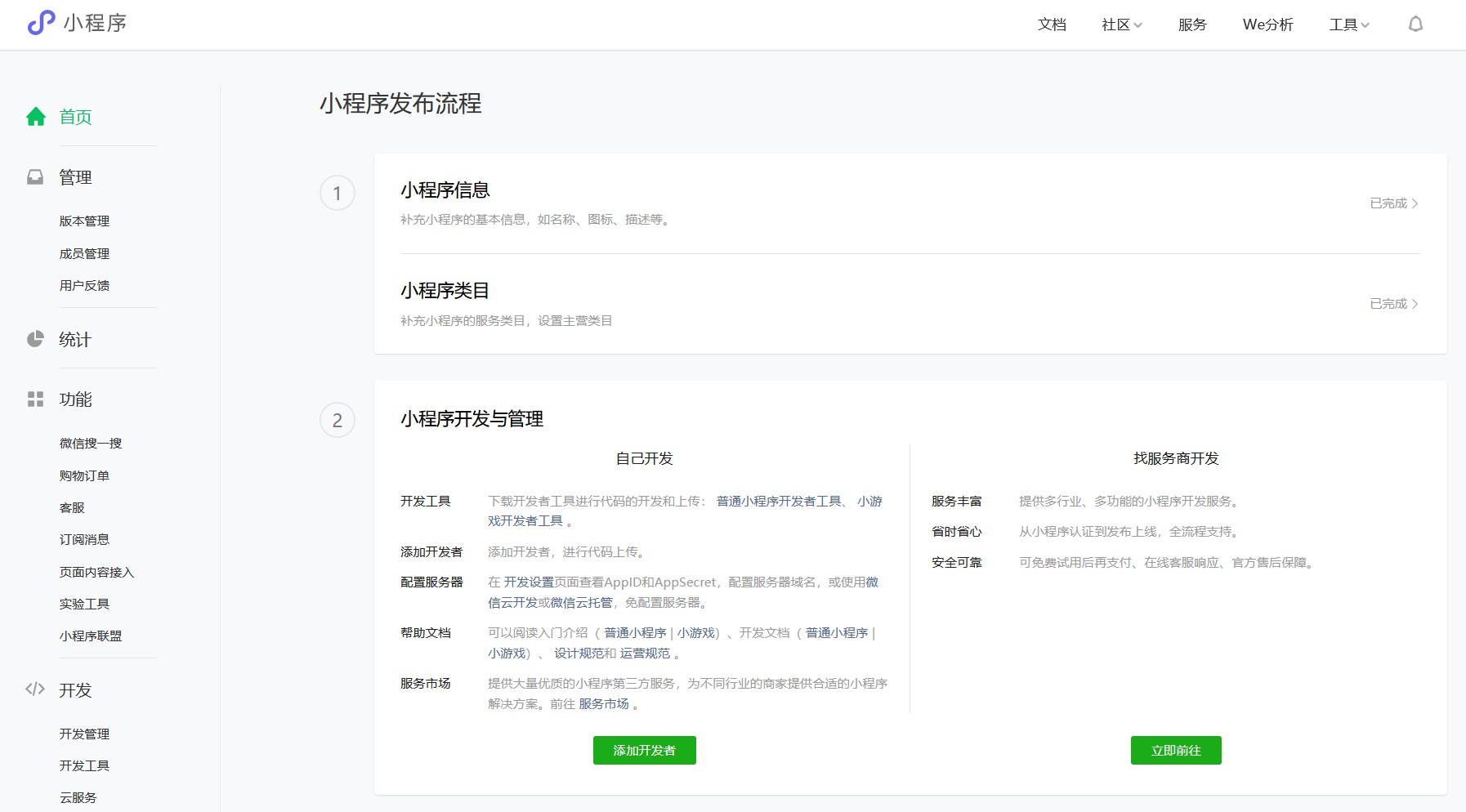This screenshot has height=812, width=1466.
Task: Click the code icon beside 开发
Action: (35, 689)
